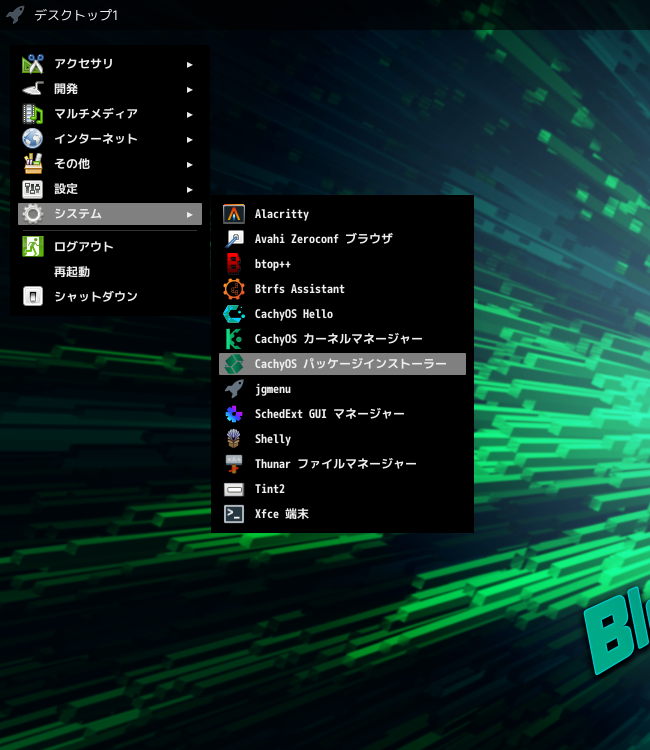Click the Avahi Zeroconf browser icon
Viewport: 650px width, 750px height.
(x=234, y=239)
